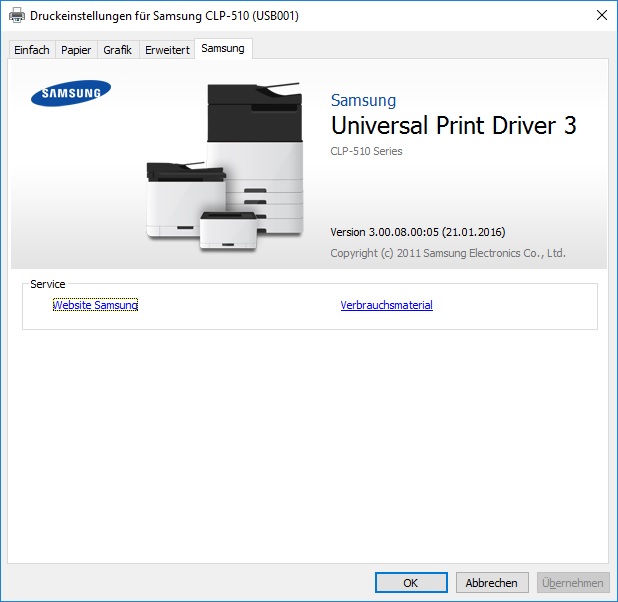
Task: Click the Service group label
Action: click(x=48, y=284)
